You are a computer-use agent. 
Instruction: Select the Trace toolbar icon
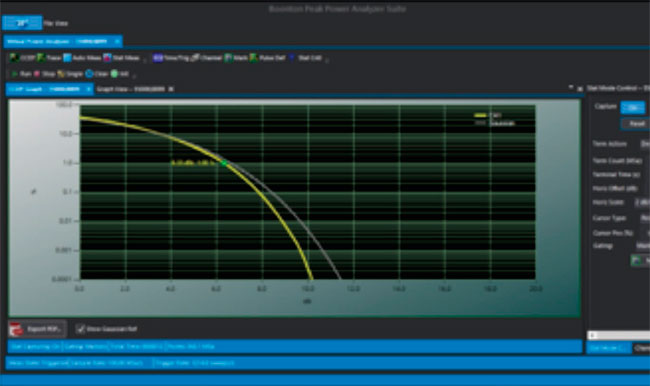pos(41,58)
